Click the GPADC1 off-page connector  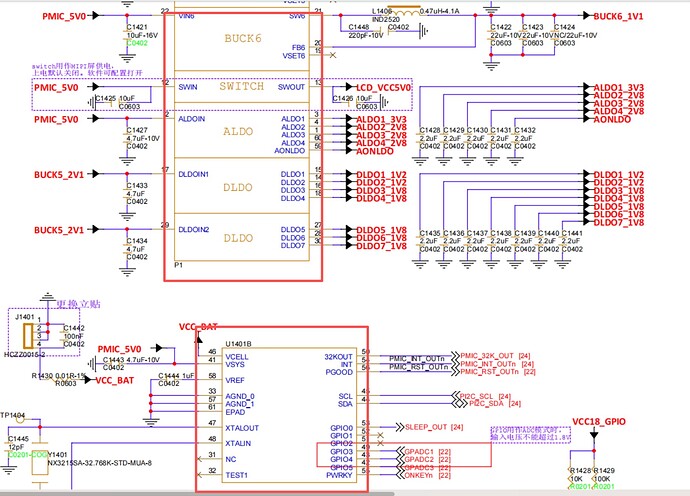(x=423, y=452)
